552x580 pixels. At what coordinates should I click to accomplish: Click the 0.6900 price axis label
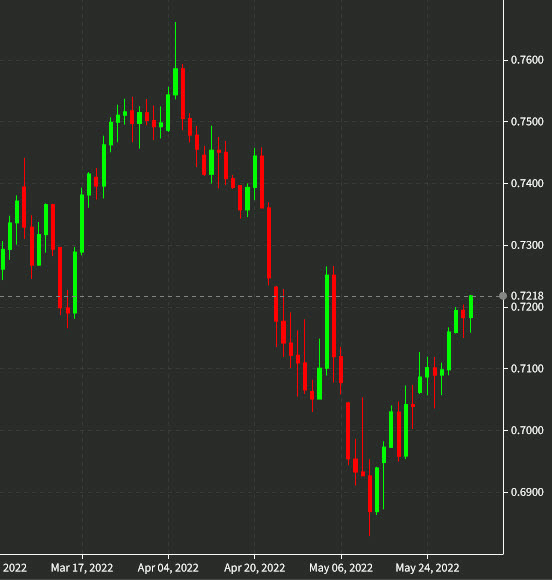(527, 492)
